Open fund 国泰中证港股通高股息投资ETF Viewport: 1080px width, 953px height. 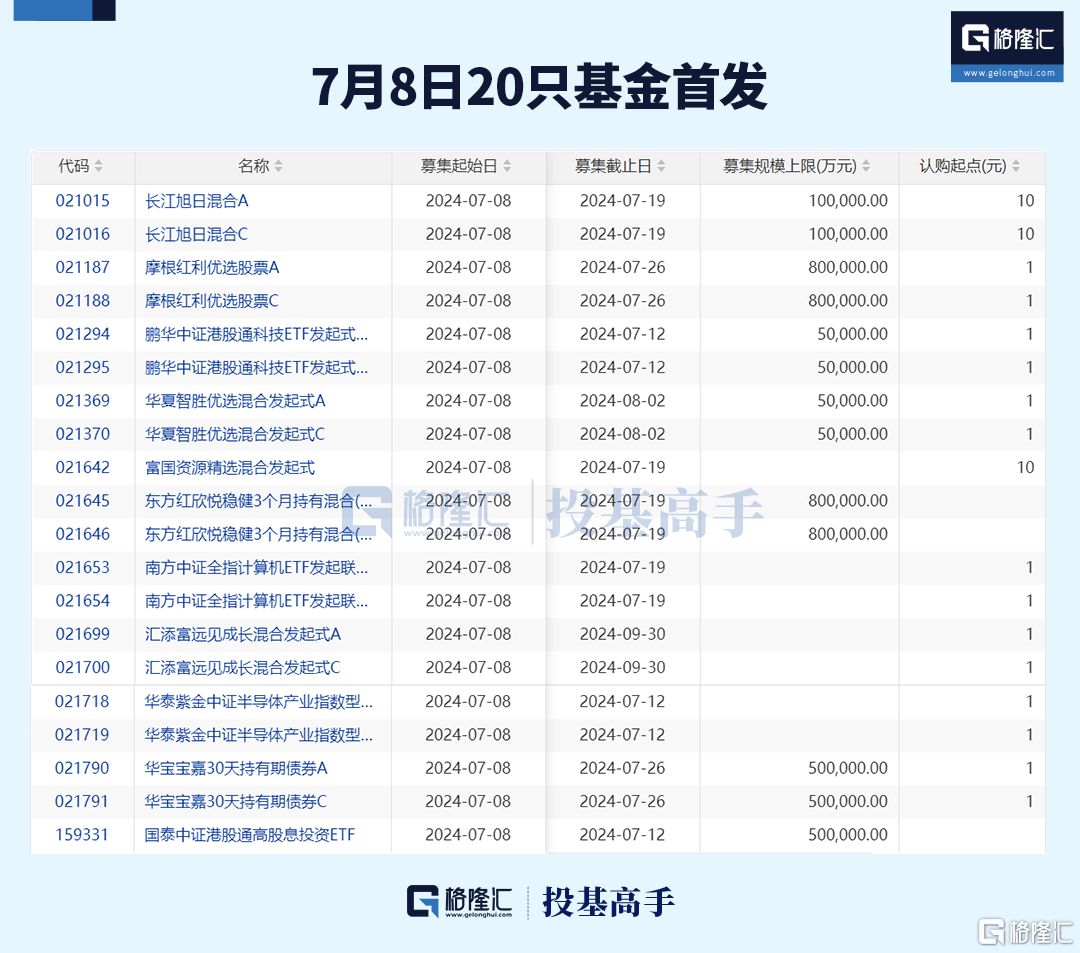coord(249,835)
